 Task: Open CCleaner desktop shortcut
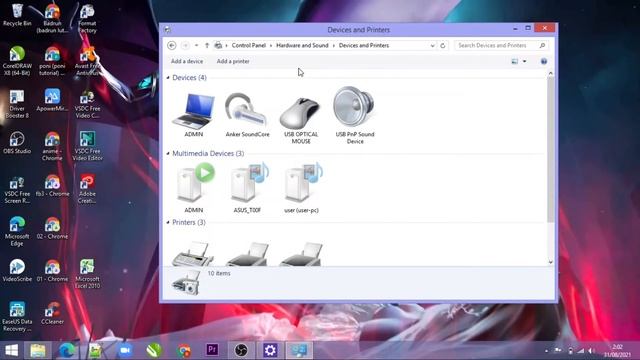[52, 313]
